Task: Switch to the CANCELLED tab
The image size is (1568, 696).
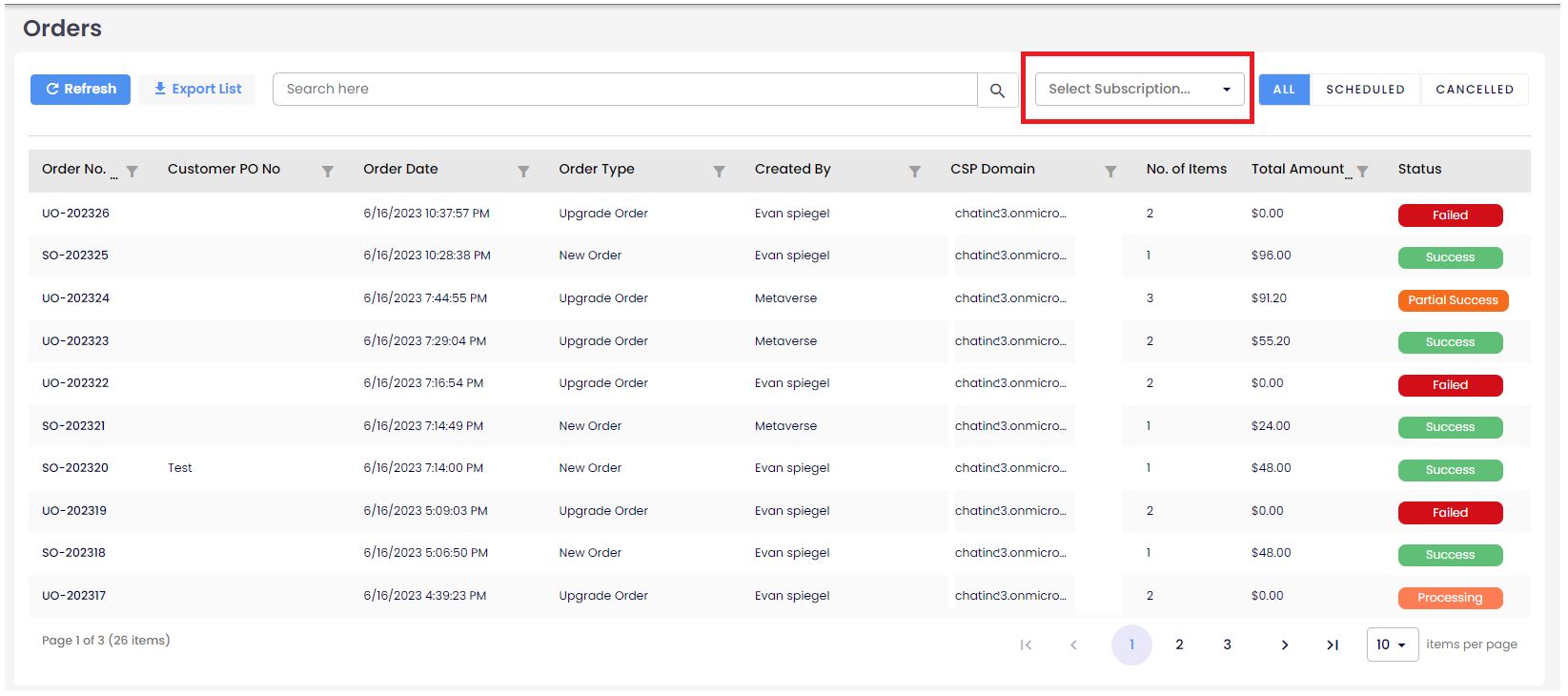Action: coord(1475,90)
